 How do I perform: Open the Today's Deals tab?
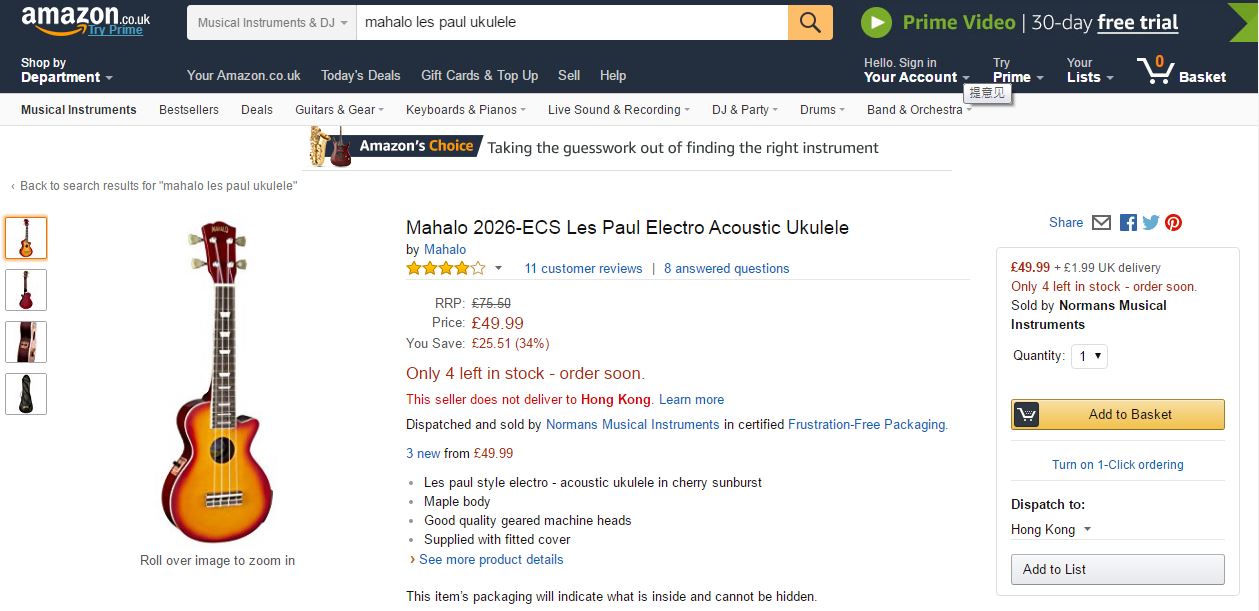tap(360, 75)
